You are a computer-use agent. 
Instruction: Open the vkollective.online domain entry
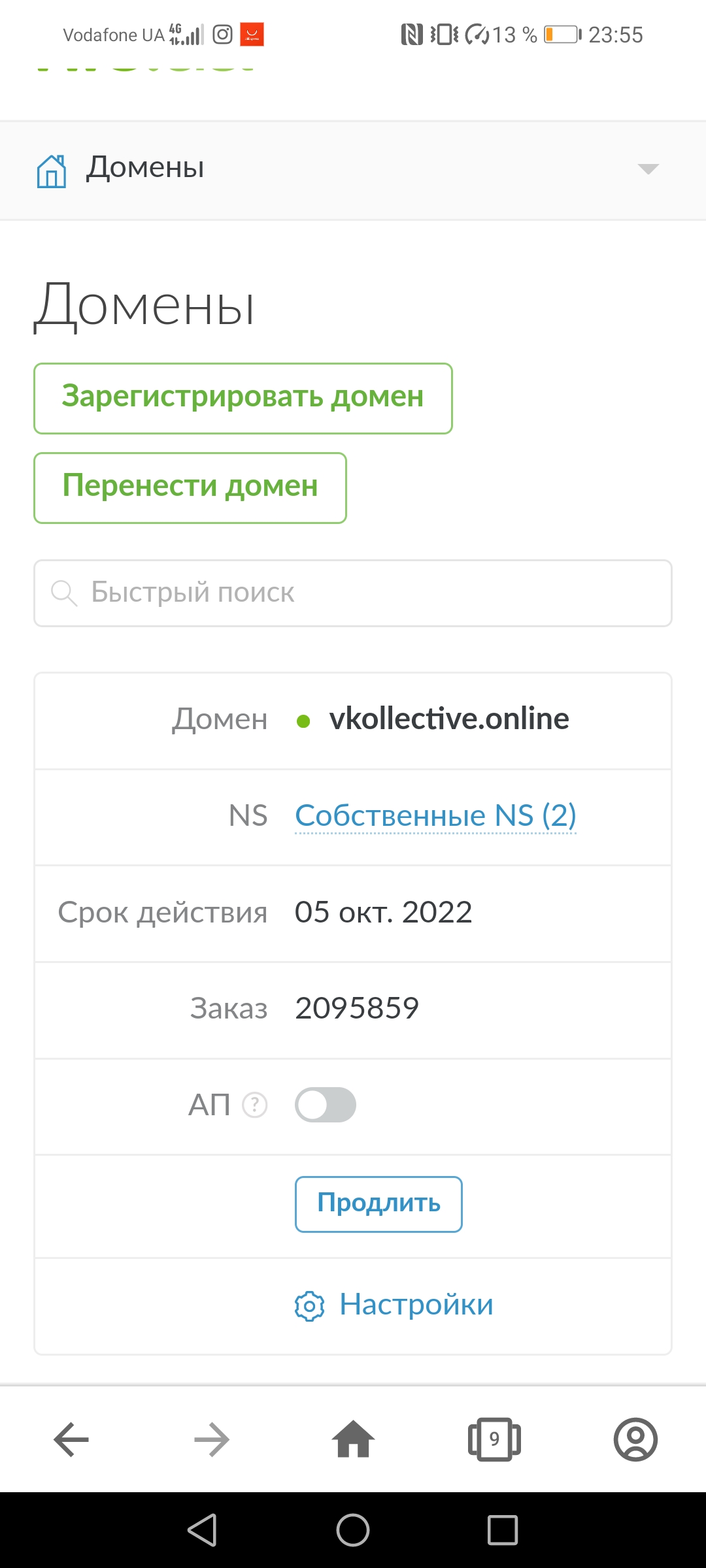(x=448, y=719)
